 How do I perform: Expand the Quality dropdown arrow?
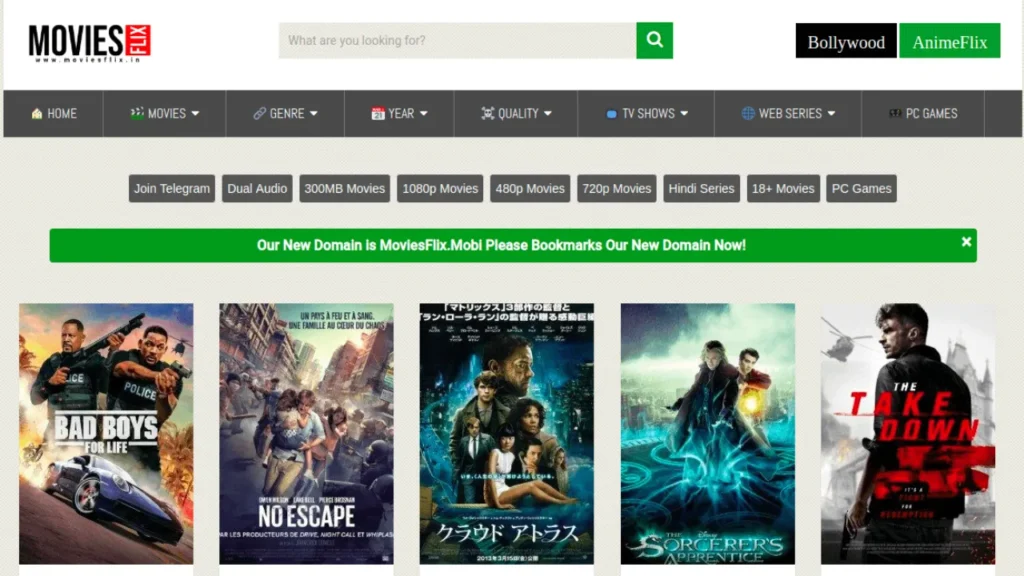coord(548,114)
